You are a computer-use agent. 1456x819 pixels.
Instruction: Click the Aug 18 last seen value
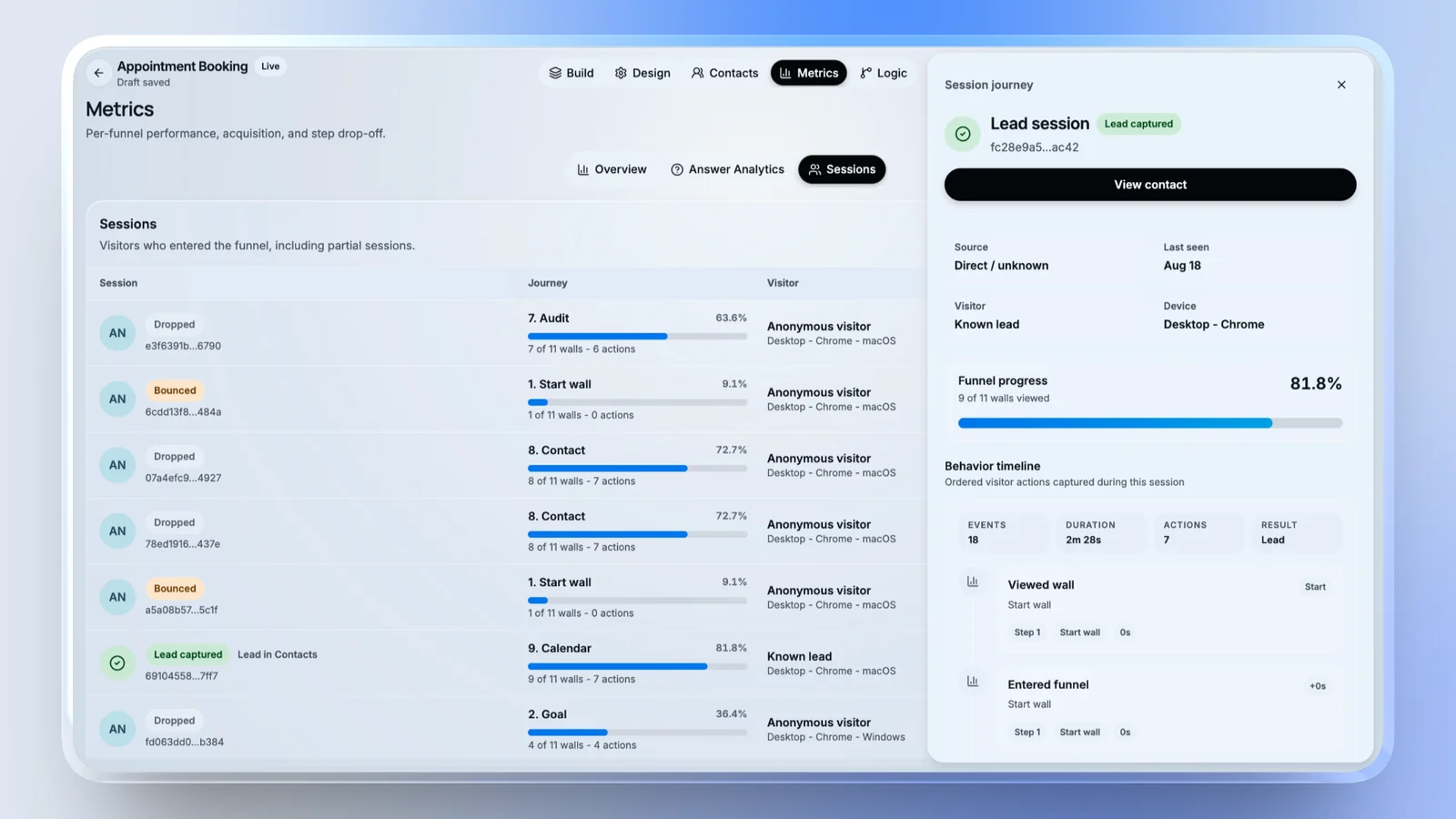(x=1182, y=266)
